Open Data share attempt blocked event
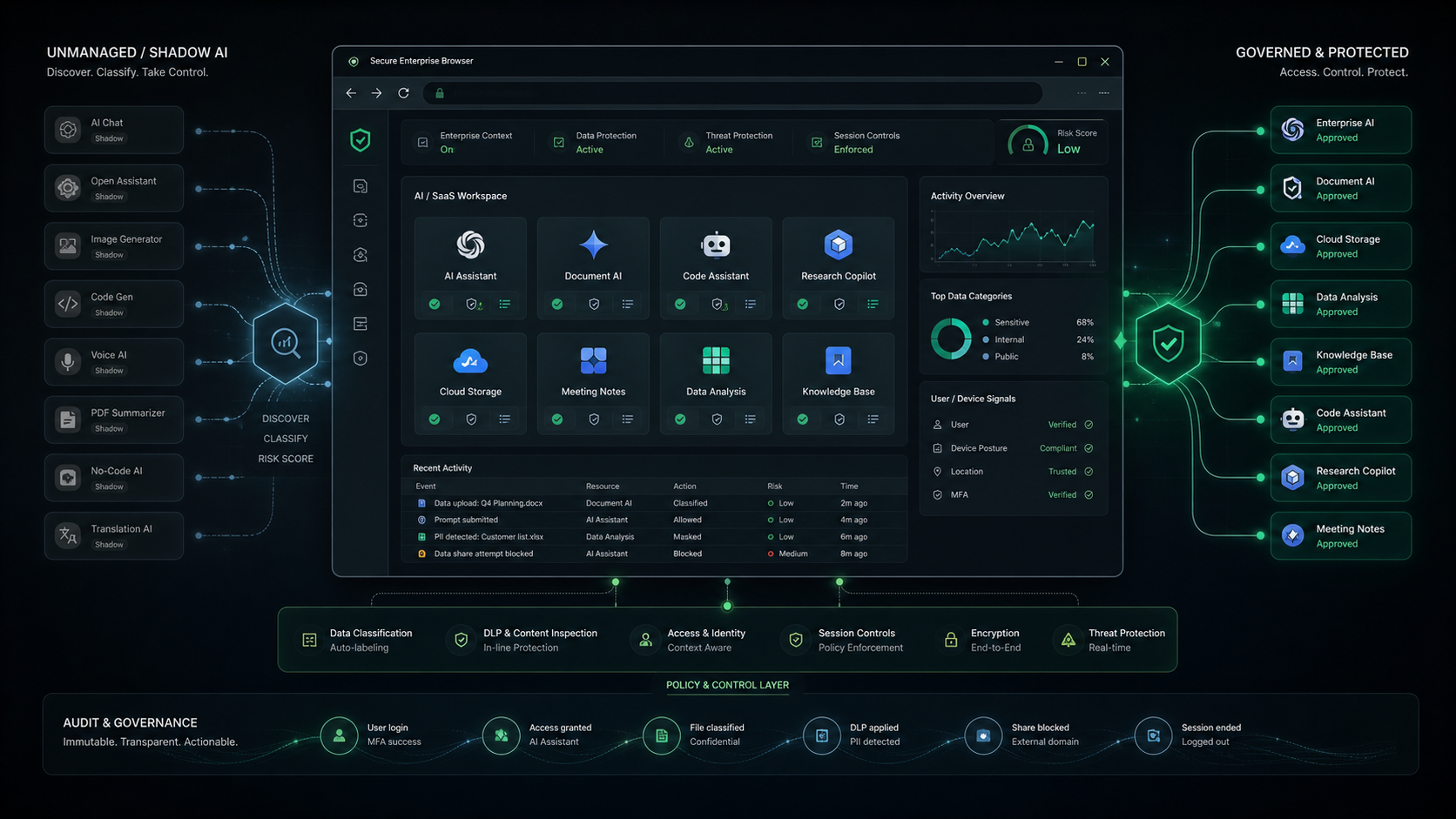Screen dimensions: 1456x819 tap(653, 554)
